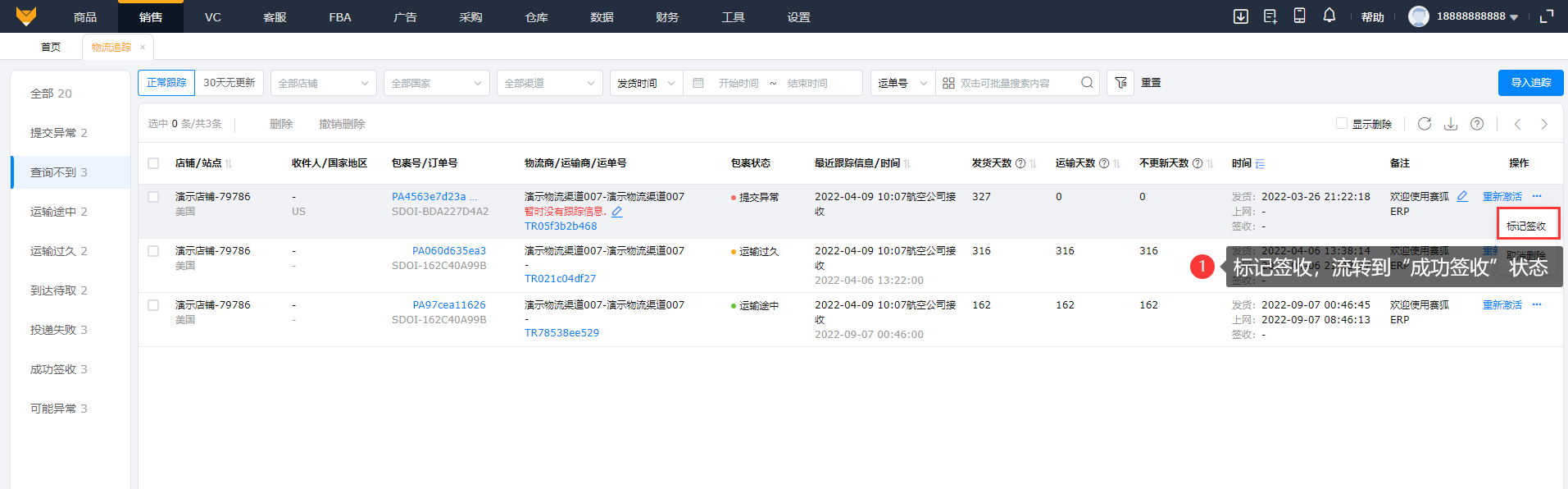Expand the 全部店铺 dropdown
1568x489 pixels.
323,83
